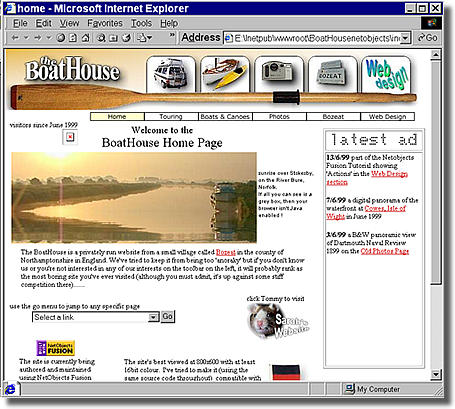
Task: Follow the Old Photos Page link
Action: coord(385,251)
